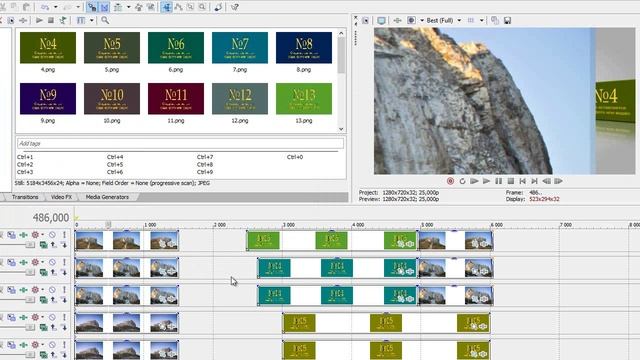Copy snapshot to clipboard icon
Image resolution: width=640 pixels, height=360 pixels.
(495, 20)
